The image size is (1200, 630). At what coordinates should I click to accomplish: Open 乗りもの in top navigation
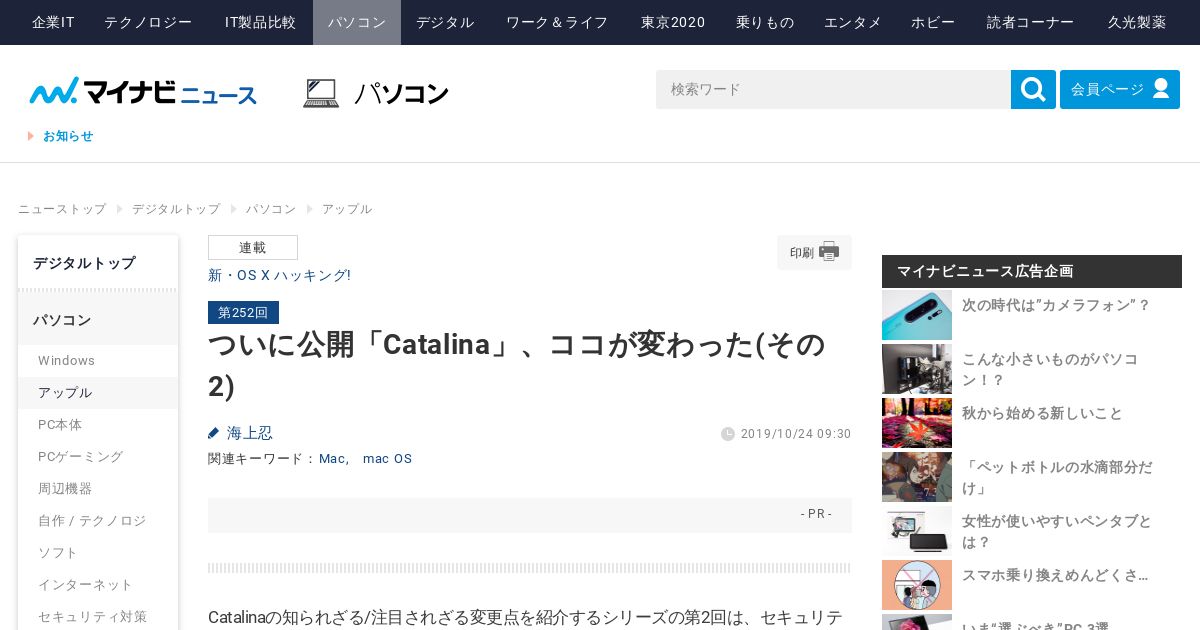[765, 22]
